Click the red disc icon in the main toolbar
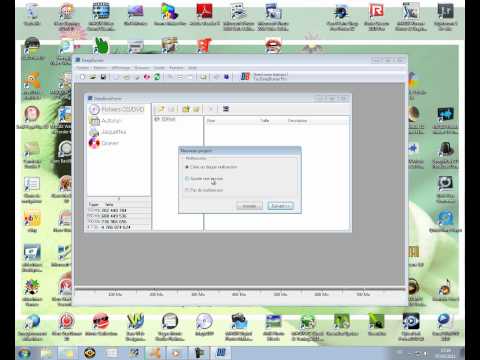 tap(147, 77)
